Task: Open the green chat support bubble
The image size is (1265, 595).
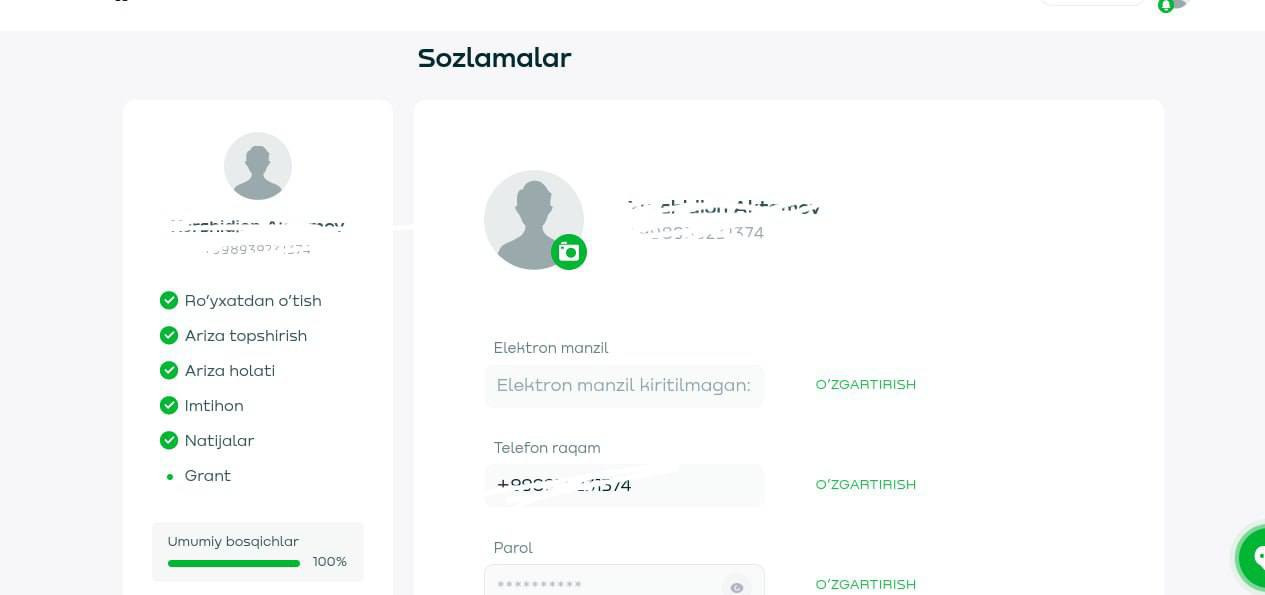Action: (1253, 556)
